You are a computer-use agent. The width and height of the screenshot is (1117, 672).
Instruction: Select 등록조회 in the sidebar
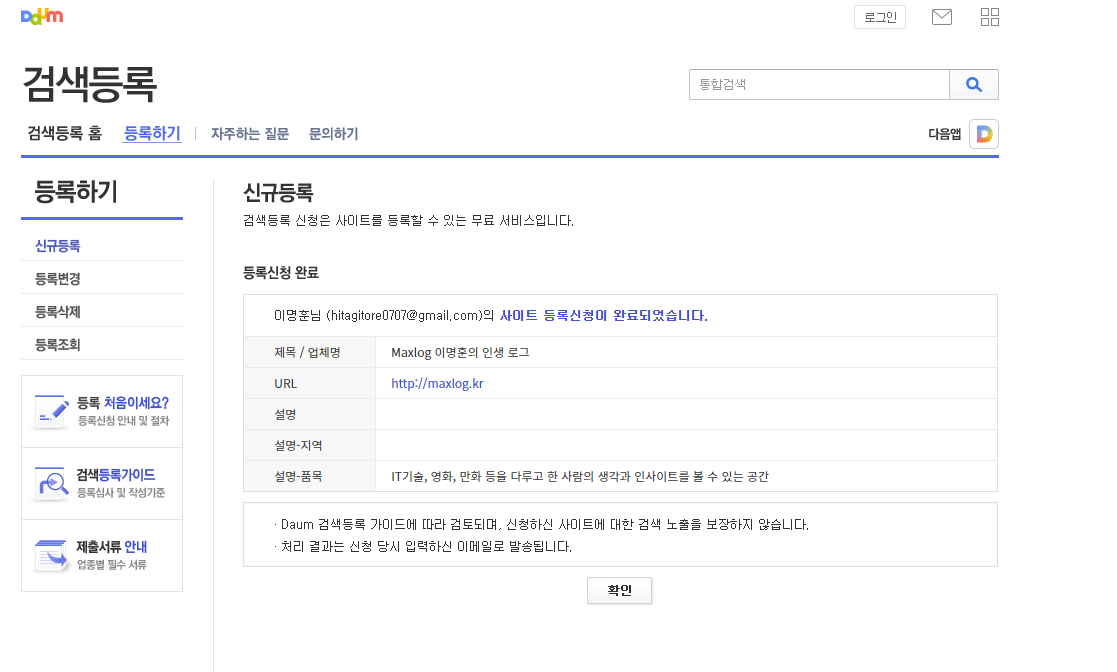click(x=58, y=345)
